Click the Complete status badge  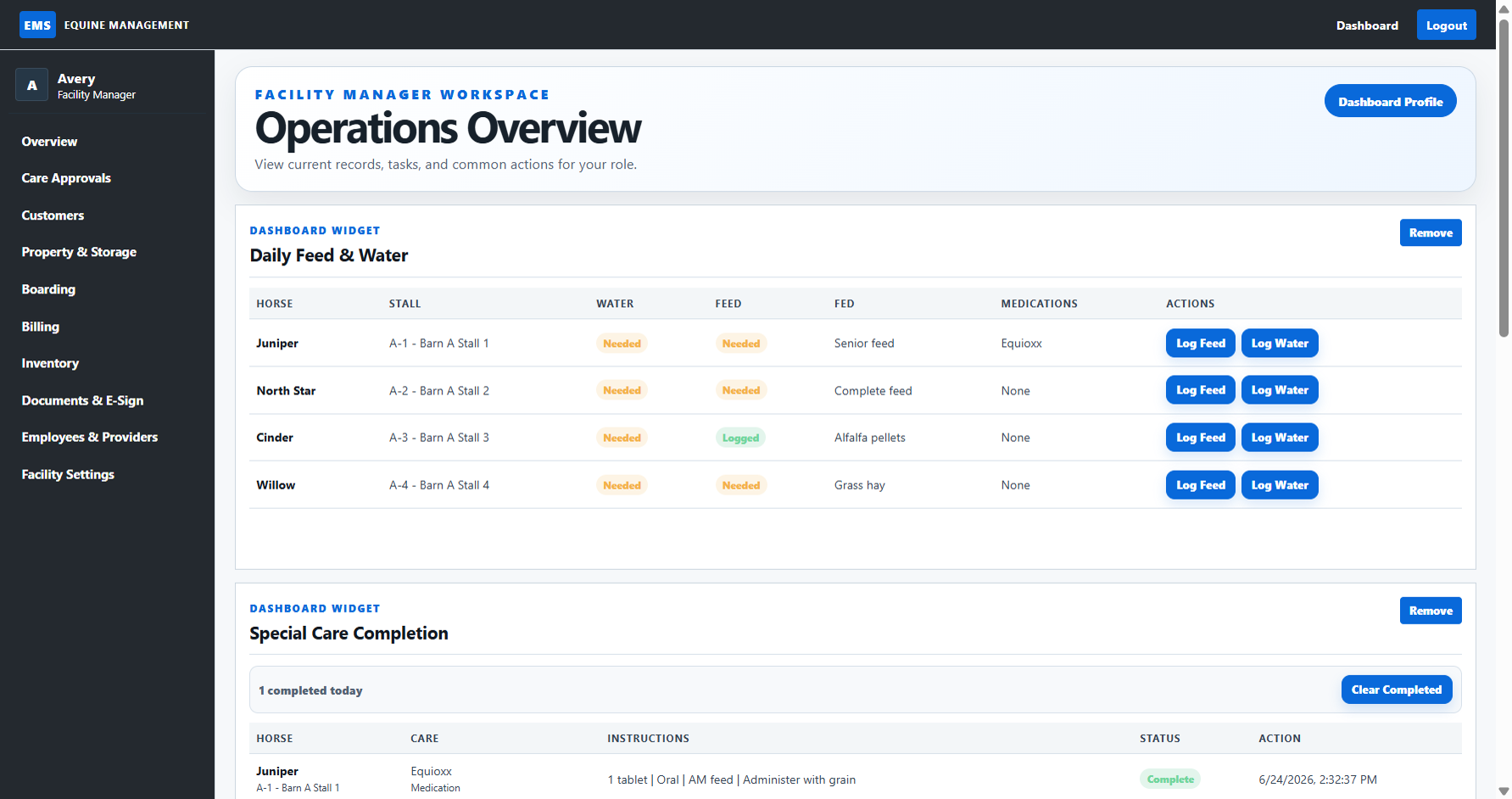point(1170,779)
